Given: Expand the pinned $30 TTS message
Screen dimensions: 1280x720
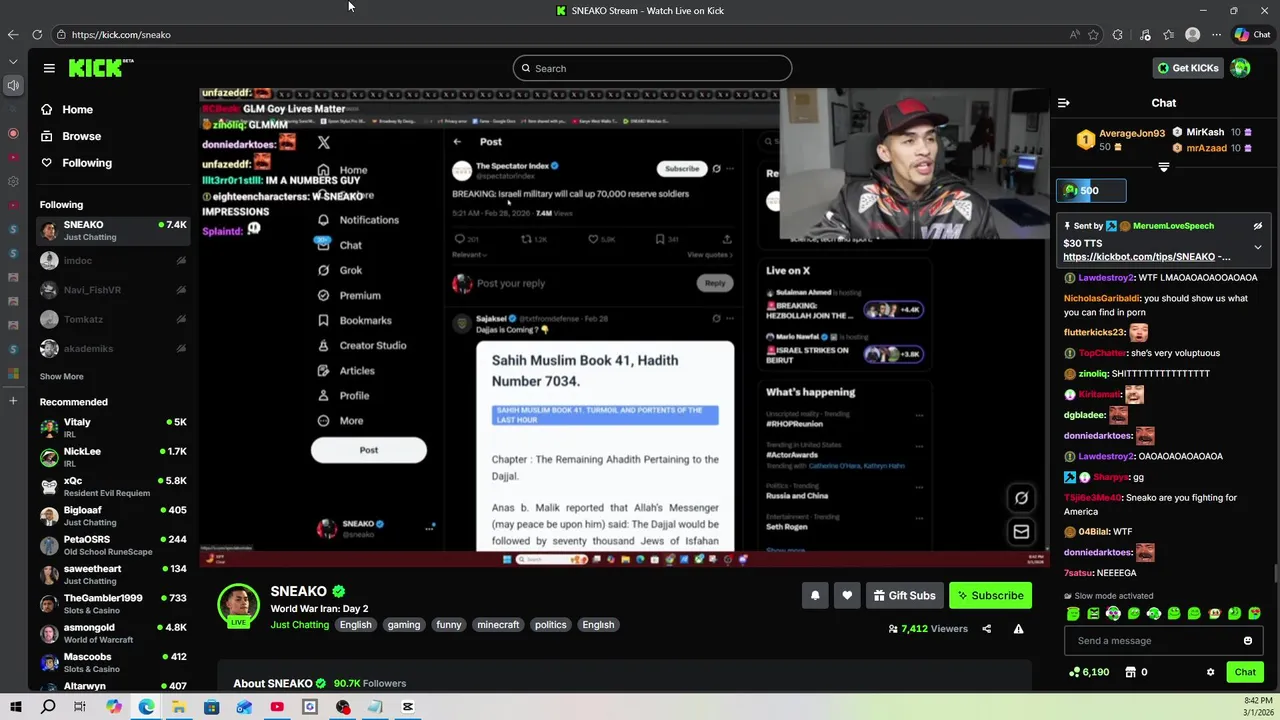Looking at the screenshot, I should coord(1258,246).
